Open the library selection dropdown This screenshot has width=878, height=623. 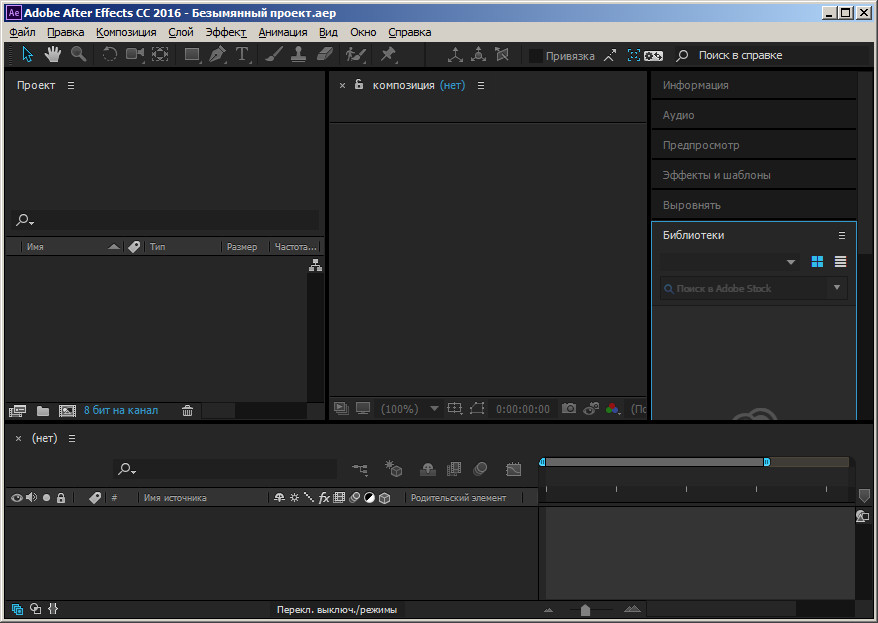(790, 262)
